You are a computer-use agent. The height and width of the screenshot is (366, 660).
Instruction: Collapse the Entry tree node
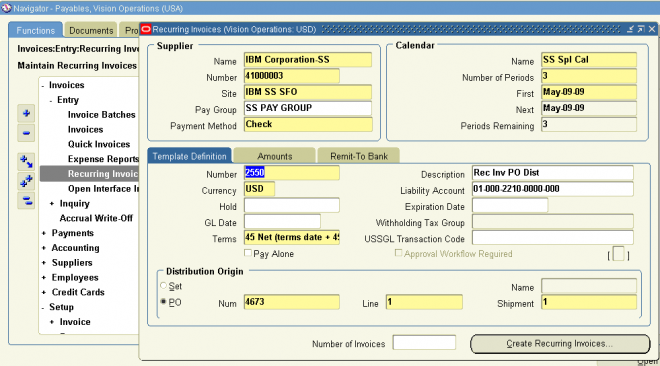pos(51,100)
